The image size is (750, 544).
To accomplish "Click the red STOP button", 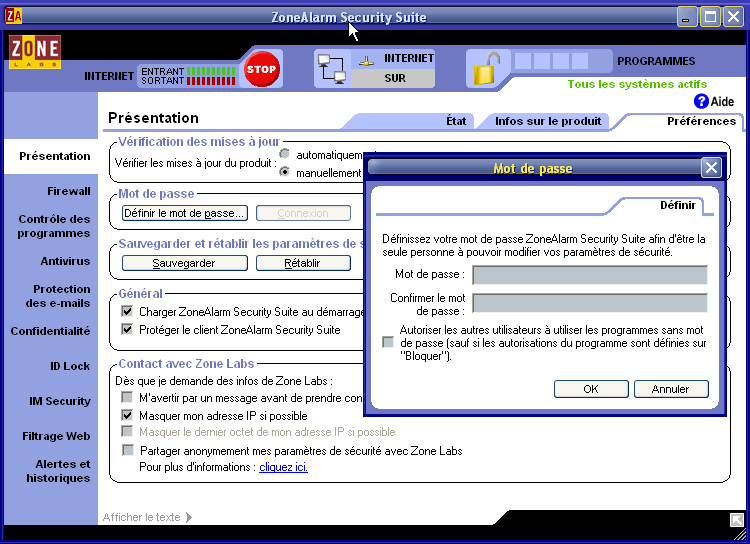I will (x=261, y=69).
